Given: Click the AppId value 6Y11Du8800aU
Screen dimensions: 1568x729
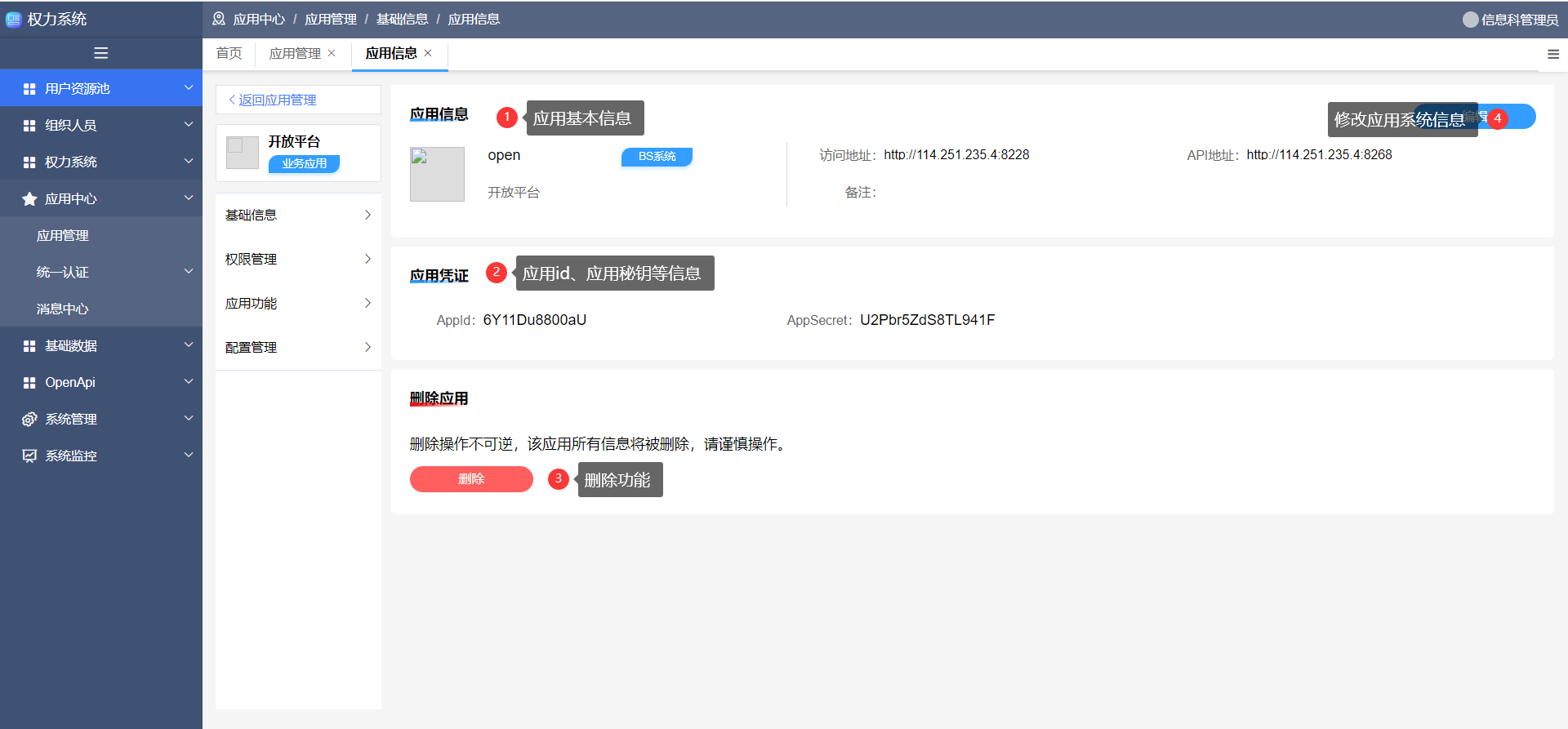Looking at the screenshot, I should [x=535, y=320].
